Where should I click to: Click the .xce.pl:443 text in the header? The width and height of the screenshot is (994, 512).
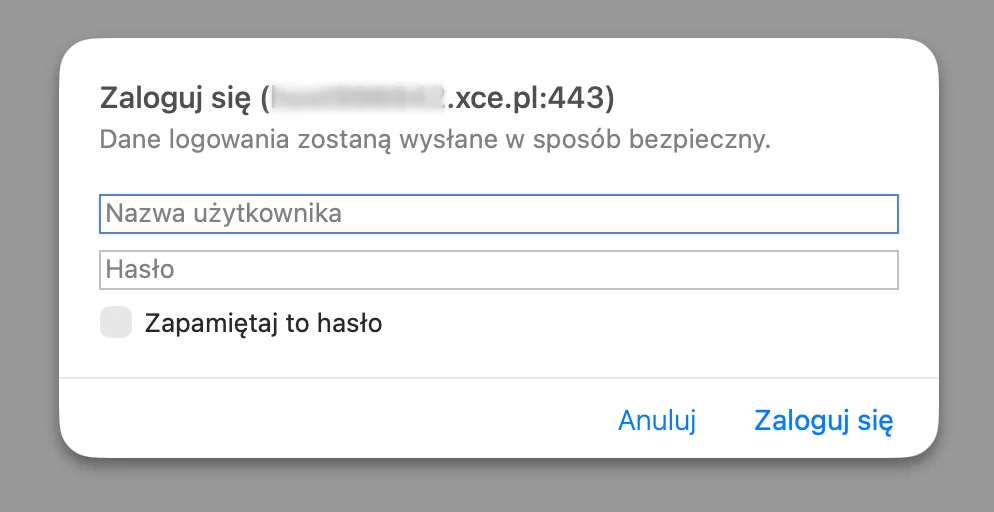coord(526,99)
